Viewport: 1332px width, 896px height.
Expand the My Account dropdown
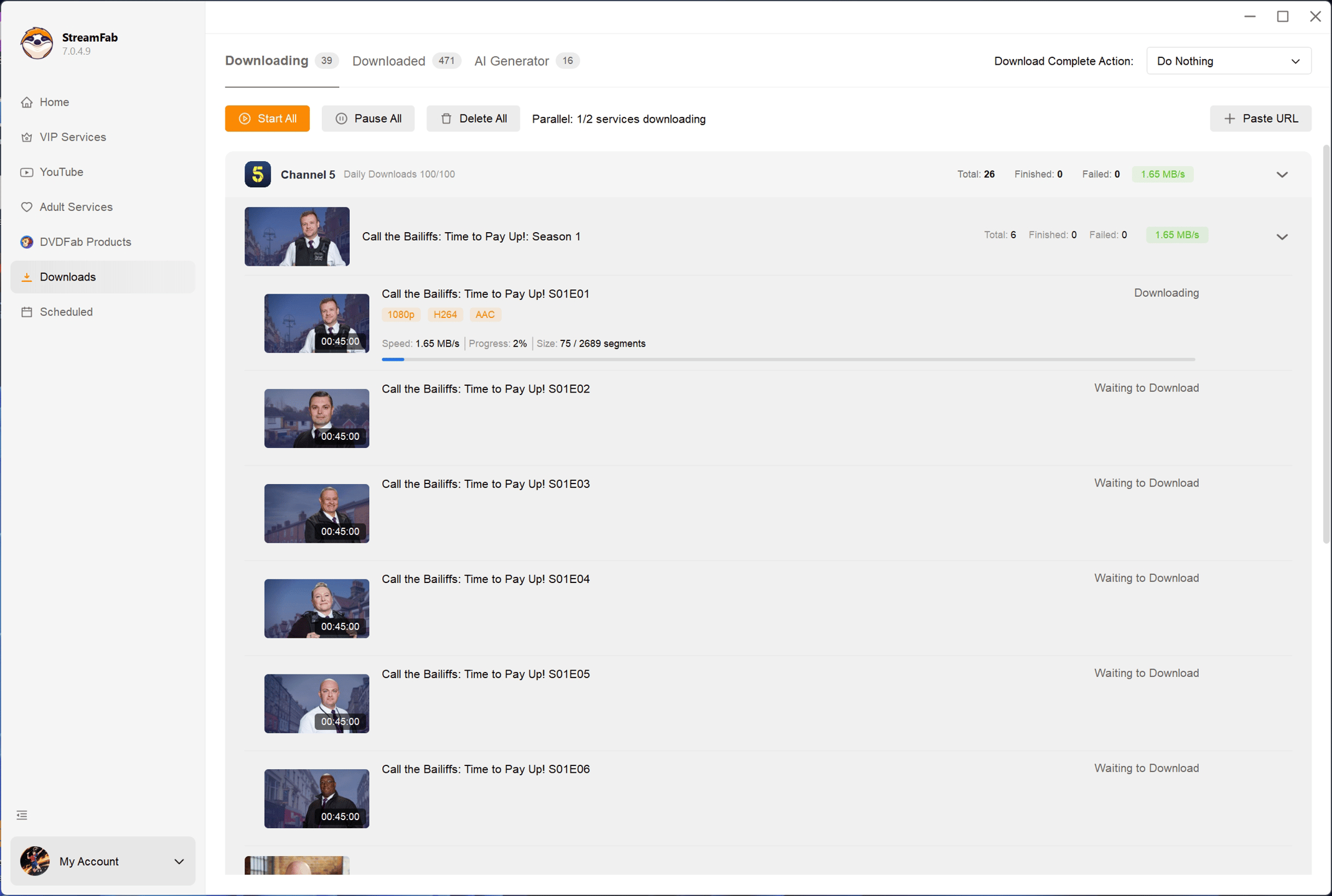pos(179,862)
